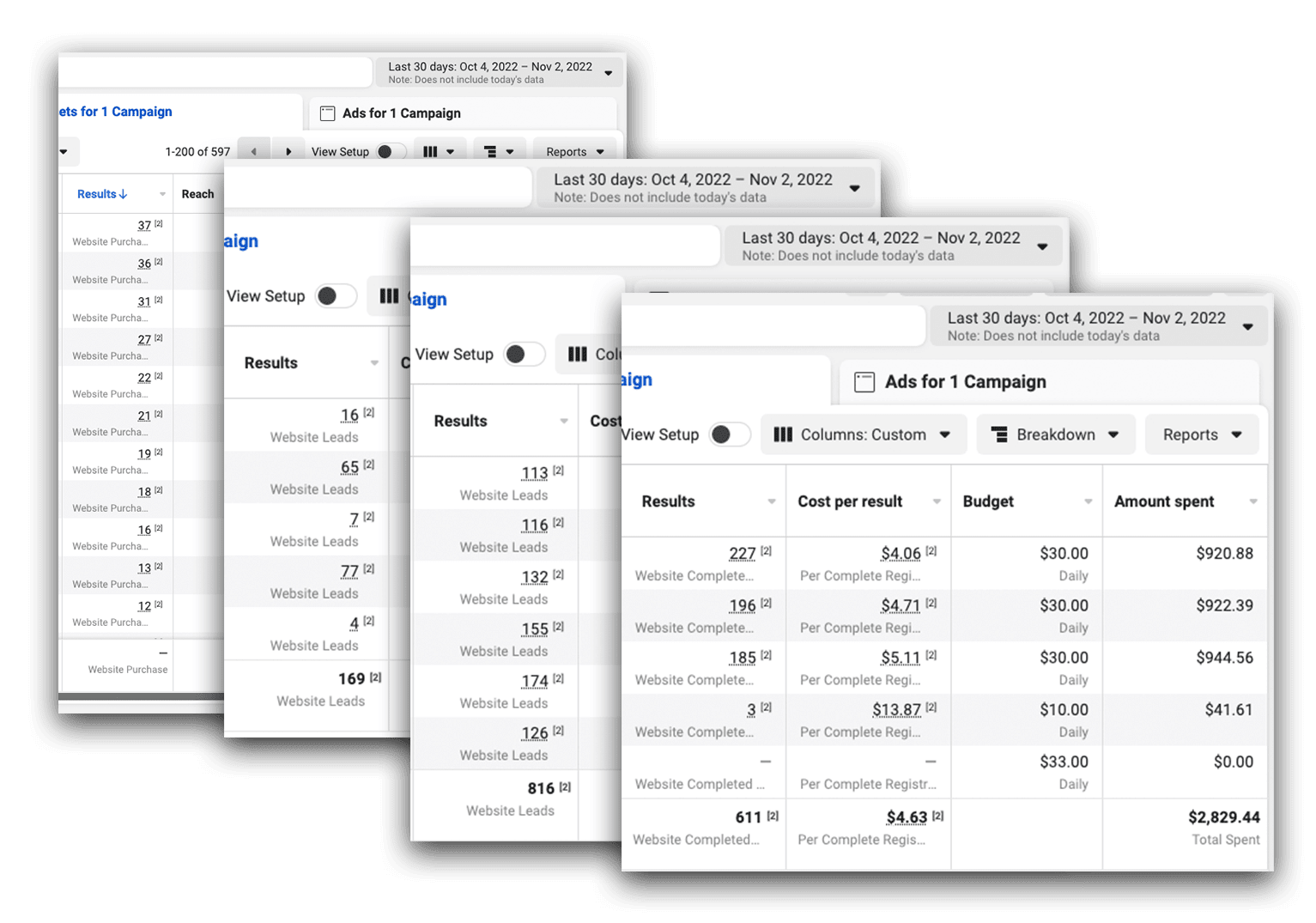The image size is (1316, 923).
Task: Go to previous page of 1-200 of 597
Action: [253, 152]
